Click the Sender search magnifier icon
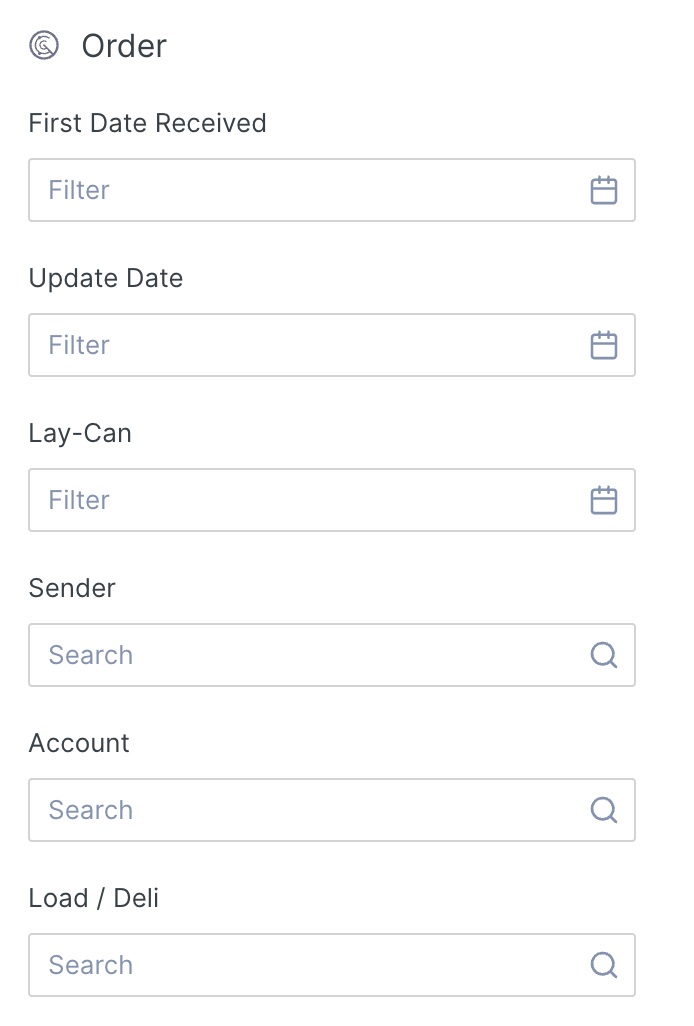Screen dimensions: 694x1026 (x=603, y=655)
